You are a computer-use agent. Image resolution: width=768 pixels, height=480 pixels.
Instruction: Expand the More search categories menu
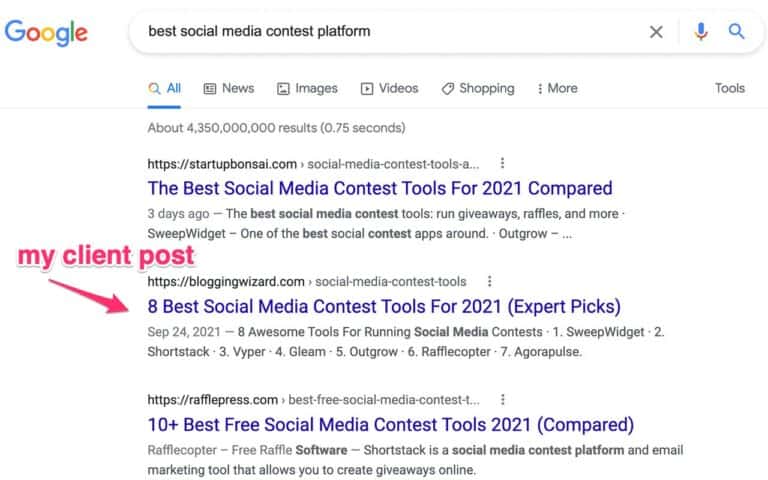(557, 89)
